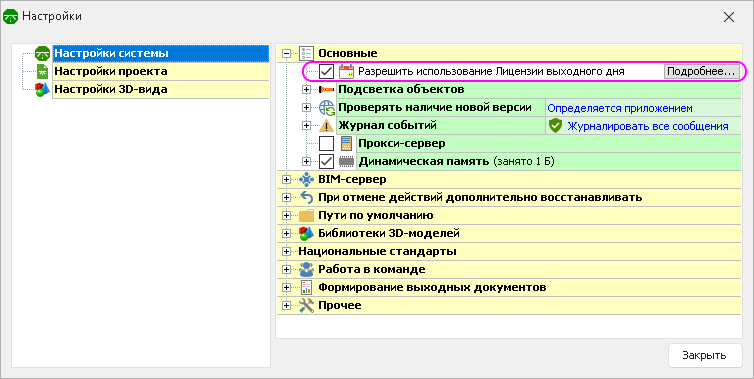This screenshot has height=379, width=754.
Task: Click the folder icon for Пути по умолчанию
Action: (306, 215)
